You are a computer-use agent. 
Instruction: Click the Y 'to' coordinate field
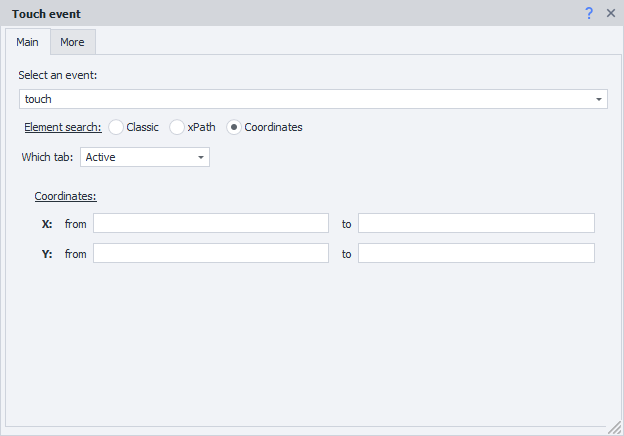pos(476,253)
